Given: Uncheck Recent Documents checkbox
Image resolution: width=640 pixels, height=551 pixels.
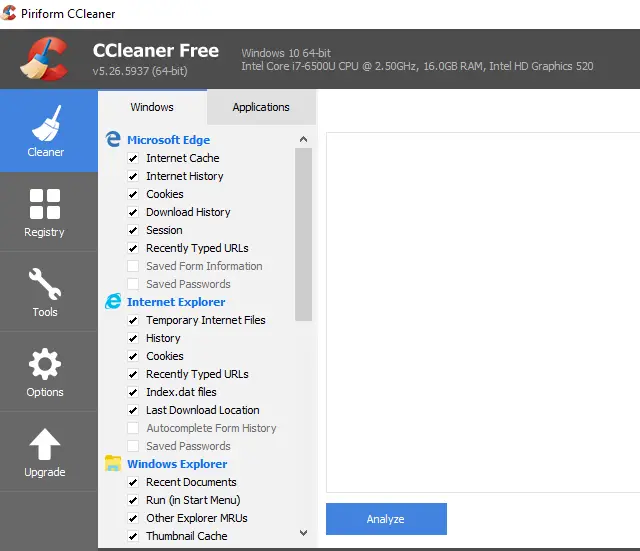Looking at the screenshot, I should 133,482.
